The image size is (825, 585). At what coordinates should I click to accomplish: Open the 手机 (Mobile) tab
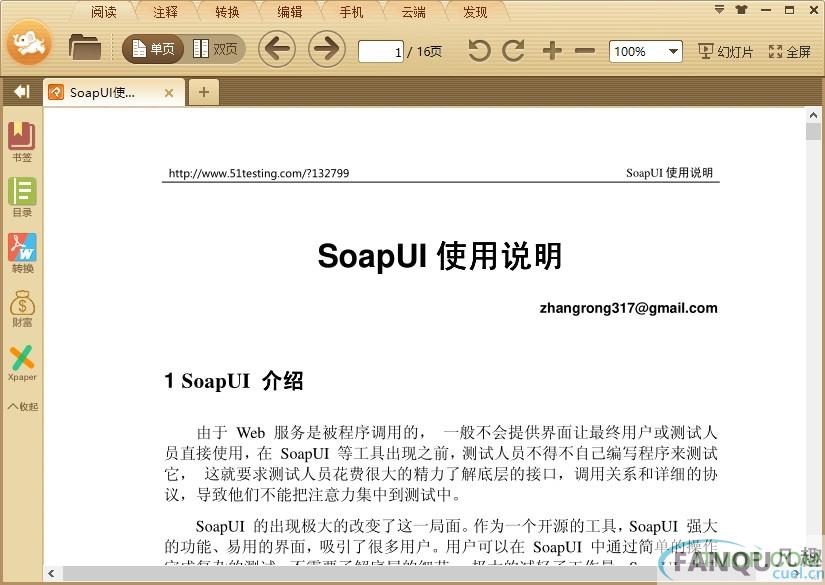(x=351, y=12)
